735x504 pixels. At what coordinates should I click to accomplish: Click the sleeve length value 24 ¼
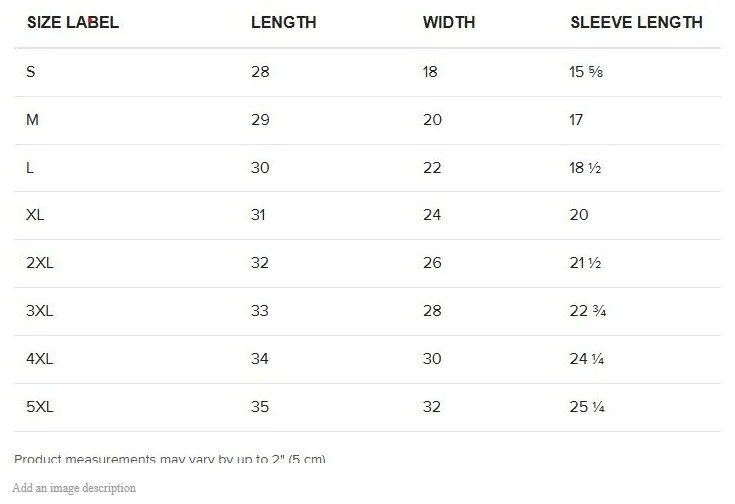tap(587, 359)
